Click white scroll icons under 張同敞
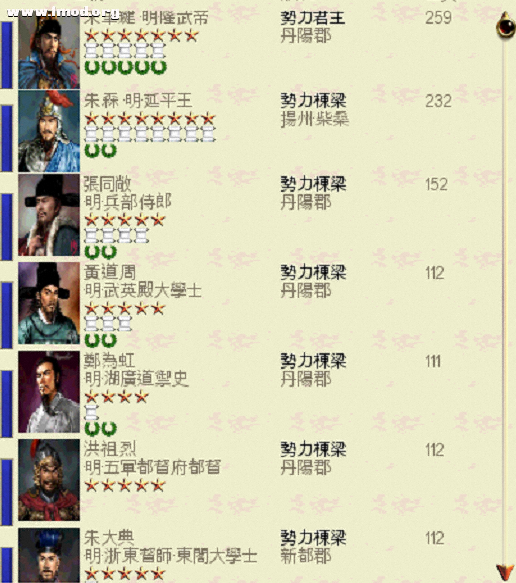Image resolution: width=516 pixels, height=583 pixels. coord(117,236)
